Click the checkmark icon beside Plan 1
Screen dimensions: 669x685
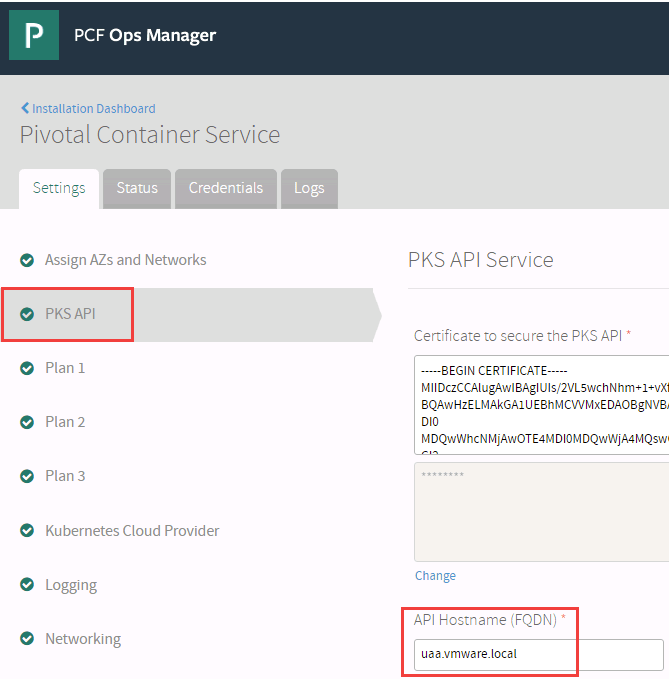[27, 368]
